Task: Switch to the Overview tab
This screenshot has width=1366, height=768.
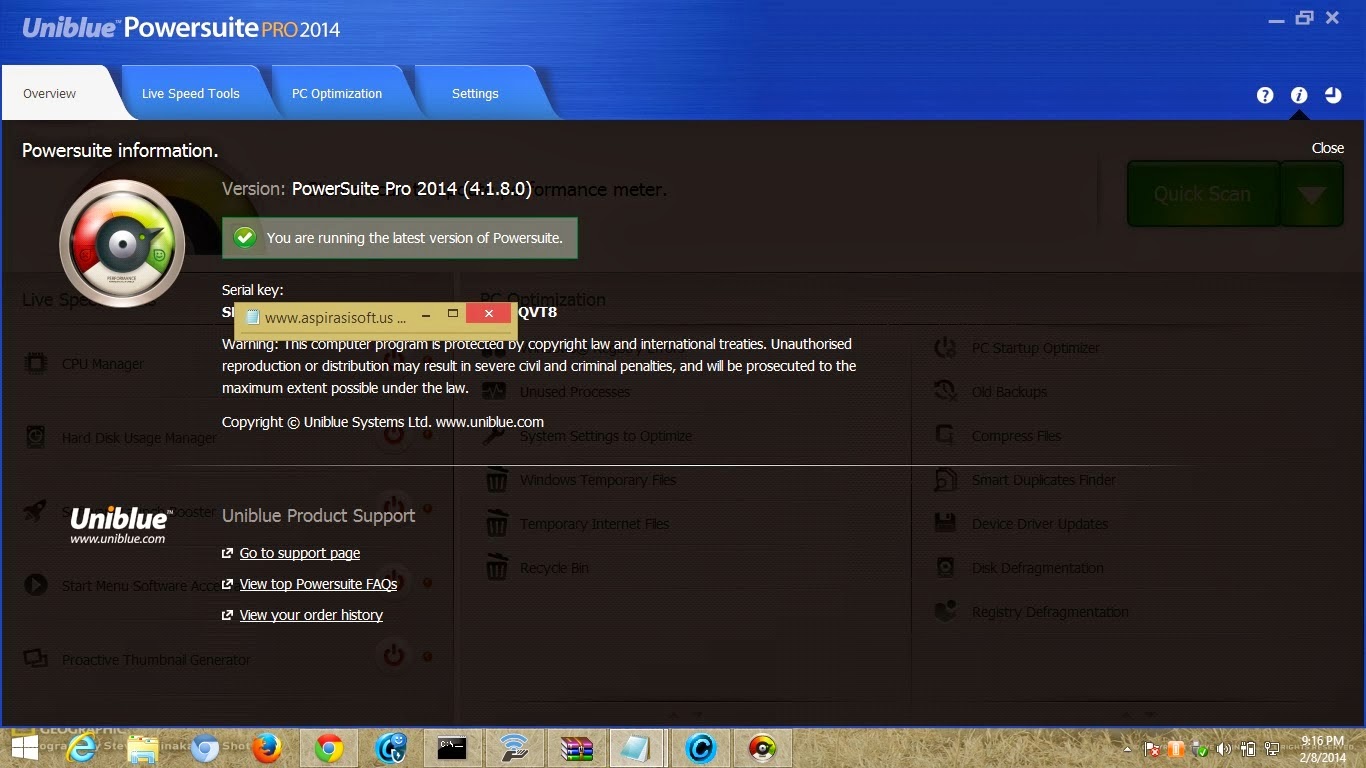Action: [x=50, y=93]
